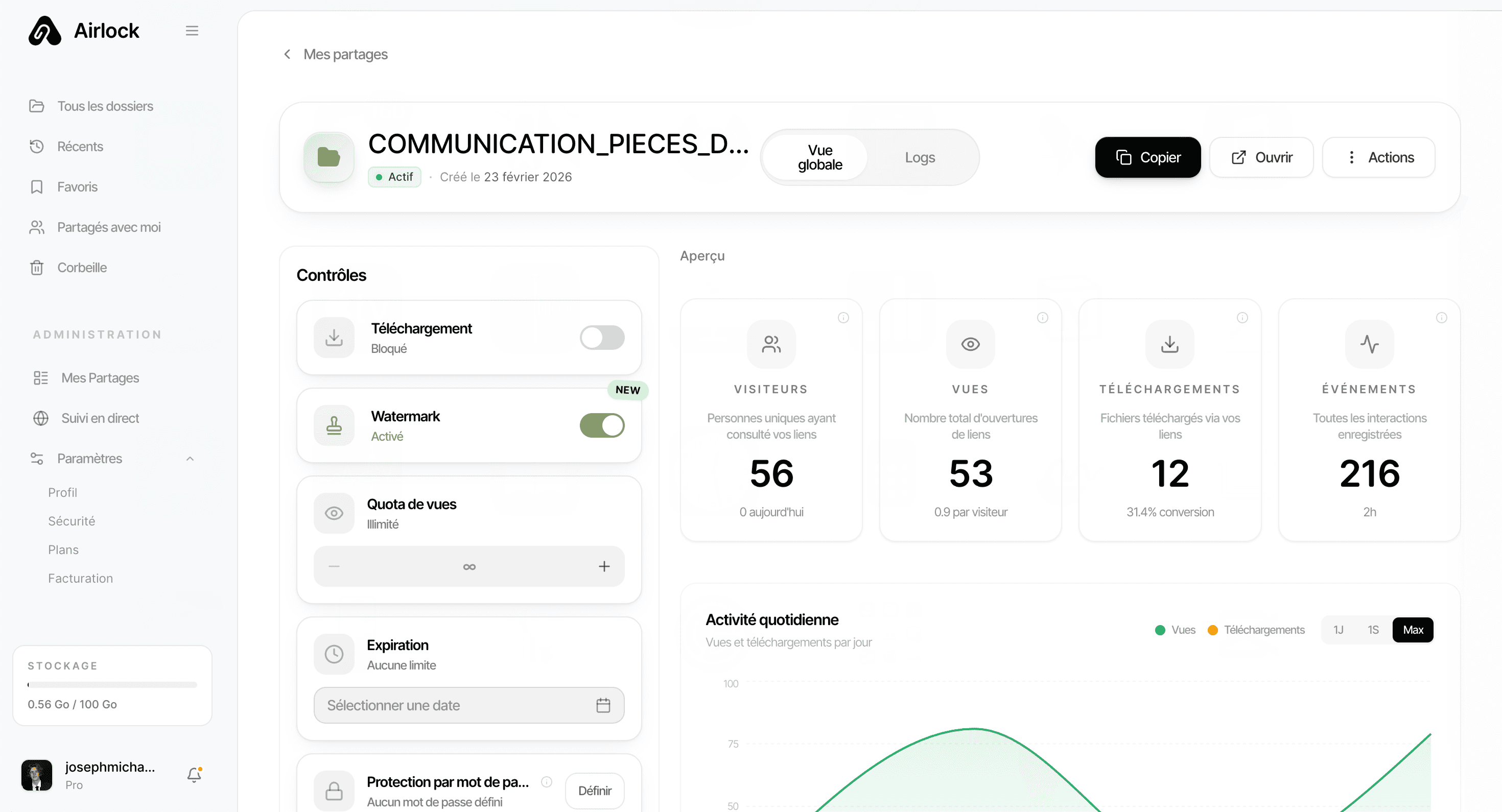1502x812 pixels.
Task: Toggle the Téléchargements legend series
Action: point(1257,630)
